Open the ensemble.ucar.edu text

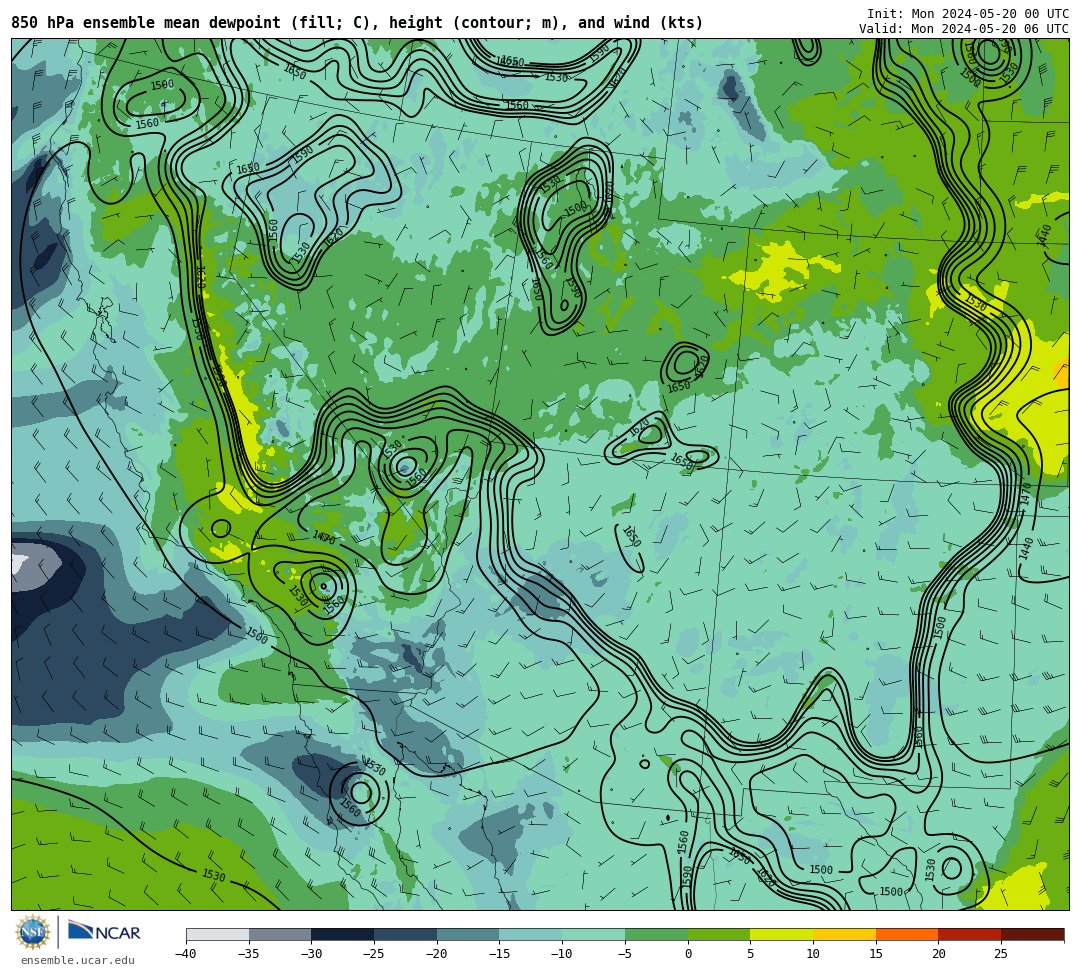pyautogui.click(x=78, y=960)
